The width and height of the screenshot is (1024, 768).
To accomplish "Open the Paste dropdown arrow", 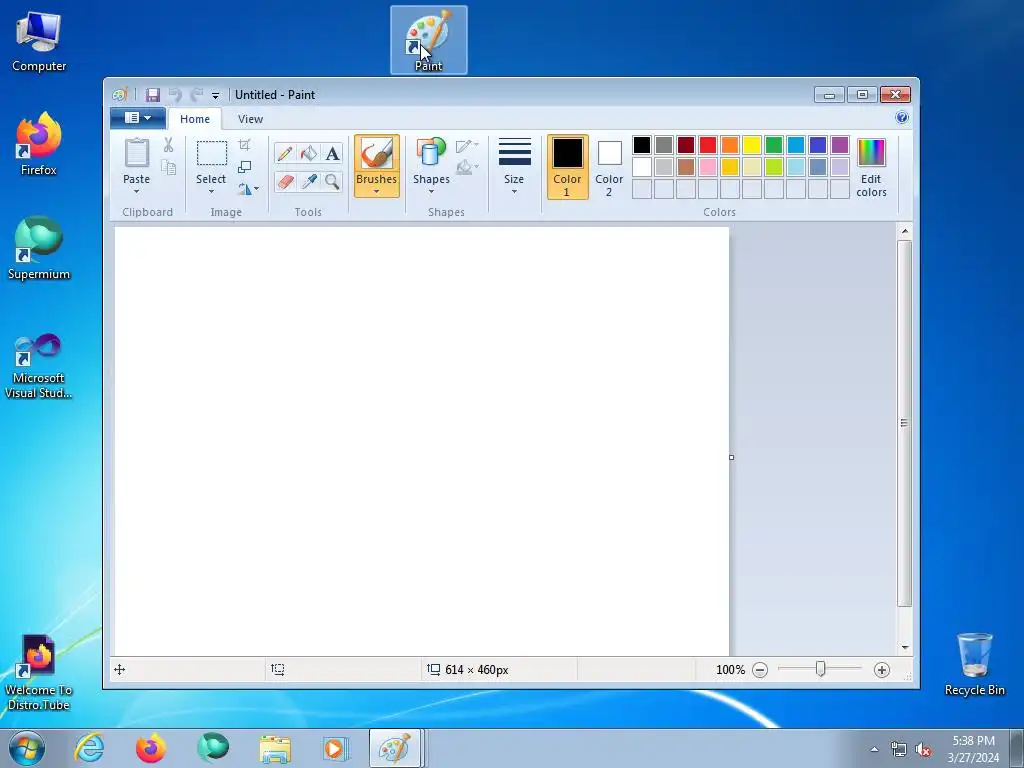I will pyautogui.click(x=136, y=191).
